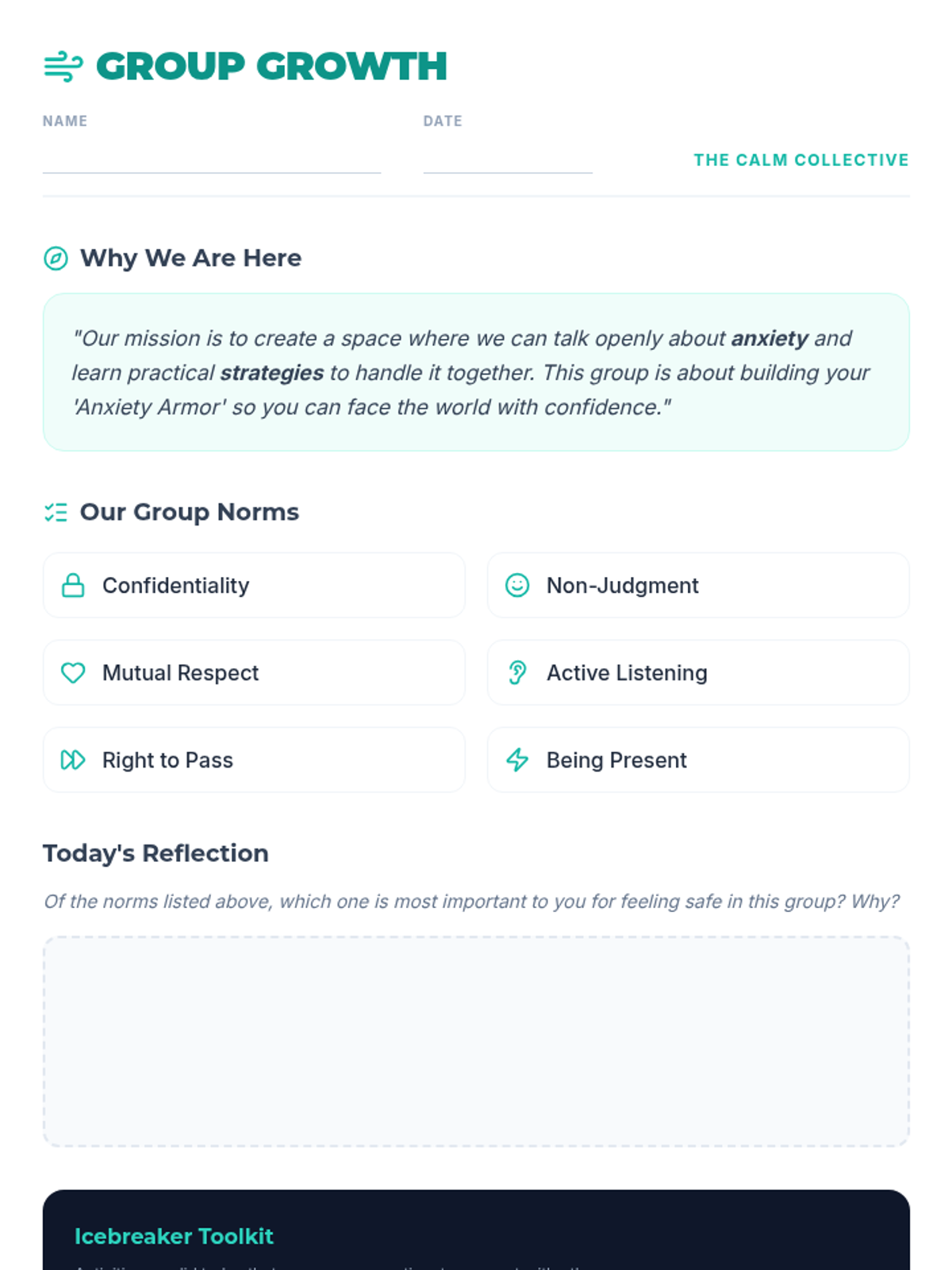The height and width of the screenshot is (1270, 952).
Task: Click inside the Today's Reflection answer box
Action: (476, 1041)
